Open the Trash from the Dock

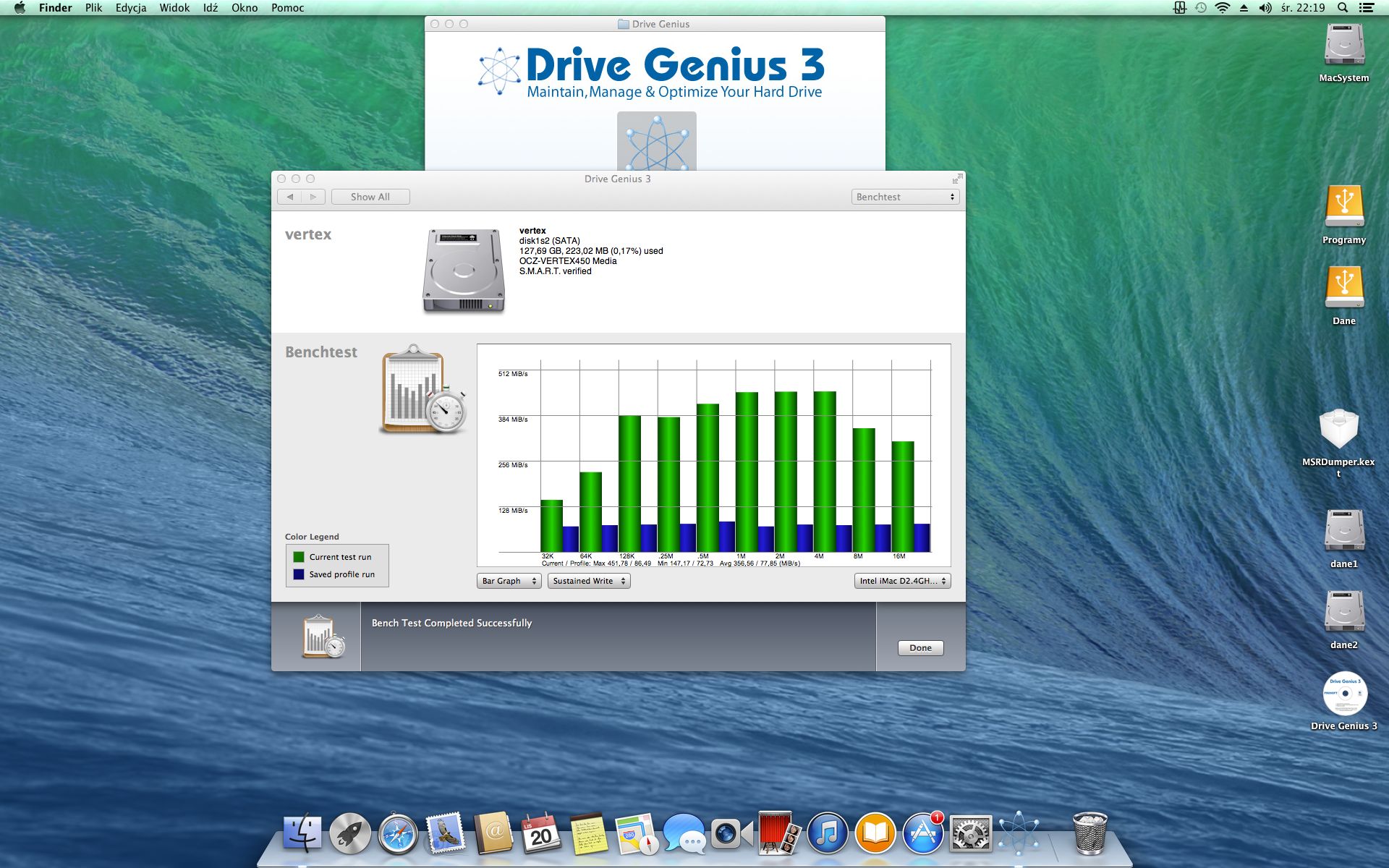[x=1089, y=833]
